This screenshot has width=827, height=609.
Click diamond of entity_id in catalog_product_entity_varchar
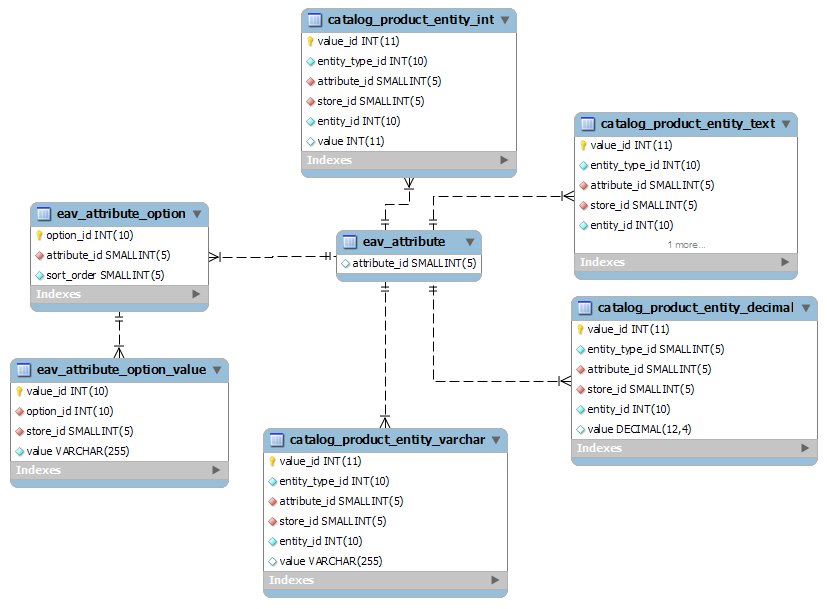click(x=272, y=542)
